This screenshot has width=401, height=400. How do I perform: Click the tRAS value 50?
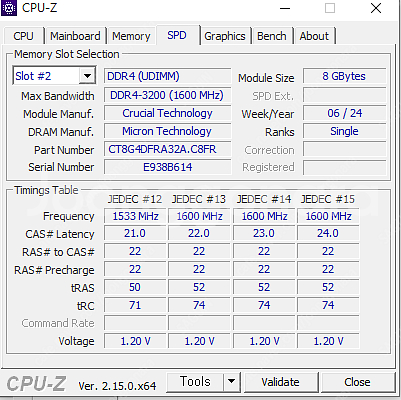click(x=135, y=287)
